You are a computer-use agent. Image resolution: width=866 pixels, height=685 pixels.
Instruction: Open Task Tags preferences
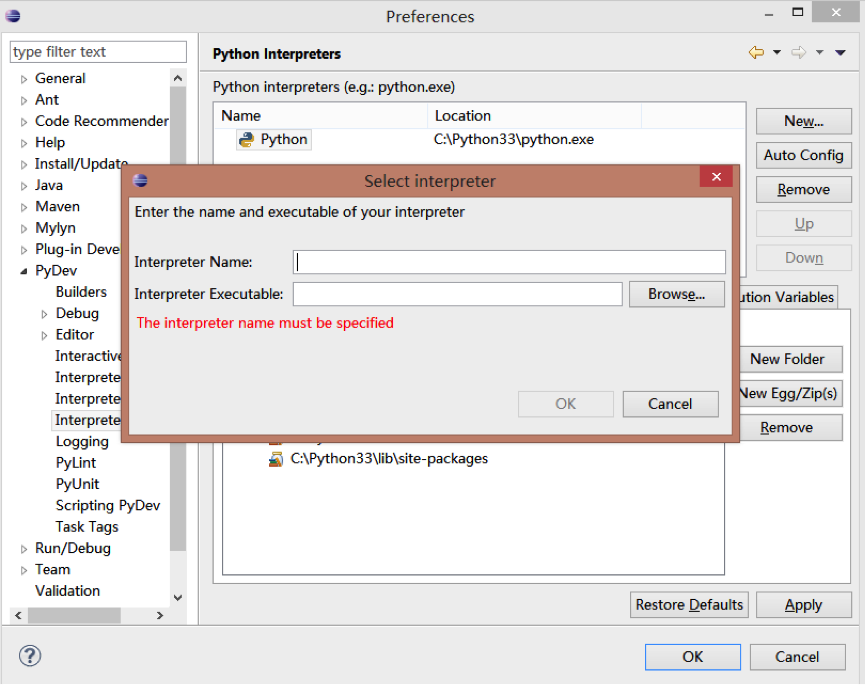pos(87,527)
